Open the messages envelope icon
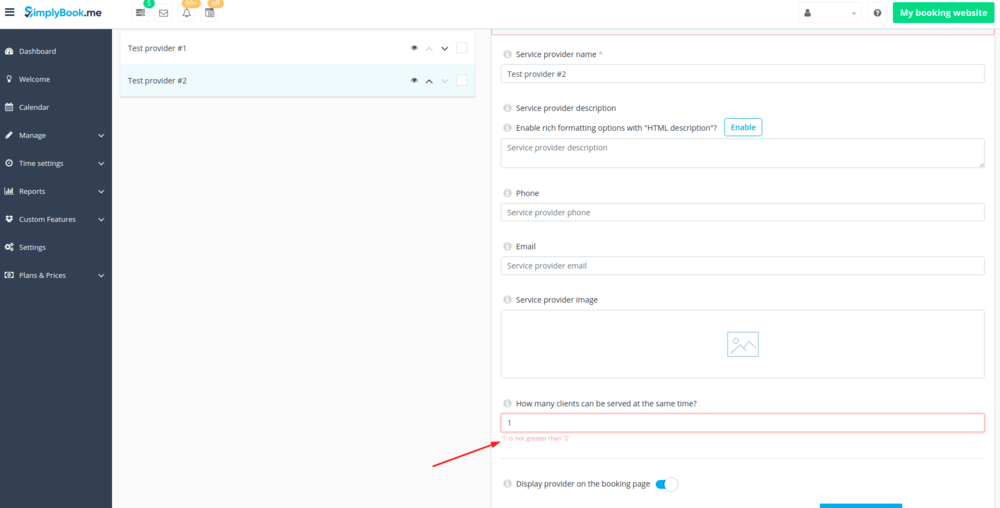The height and width of the screenshot is (508, 1000). 163,13
